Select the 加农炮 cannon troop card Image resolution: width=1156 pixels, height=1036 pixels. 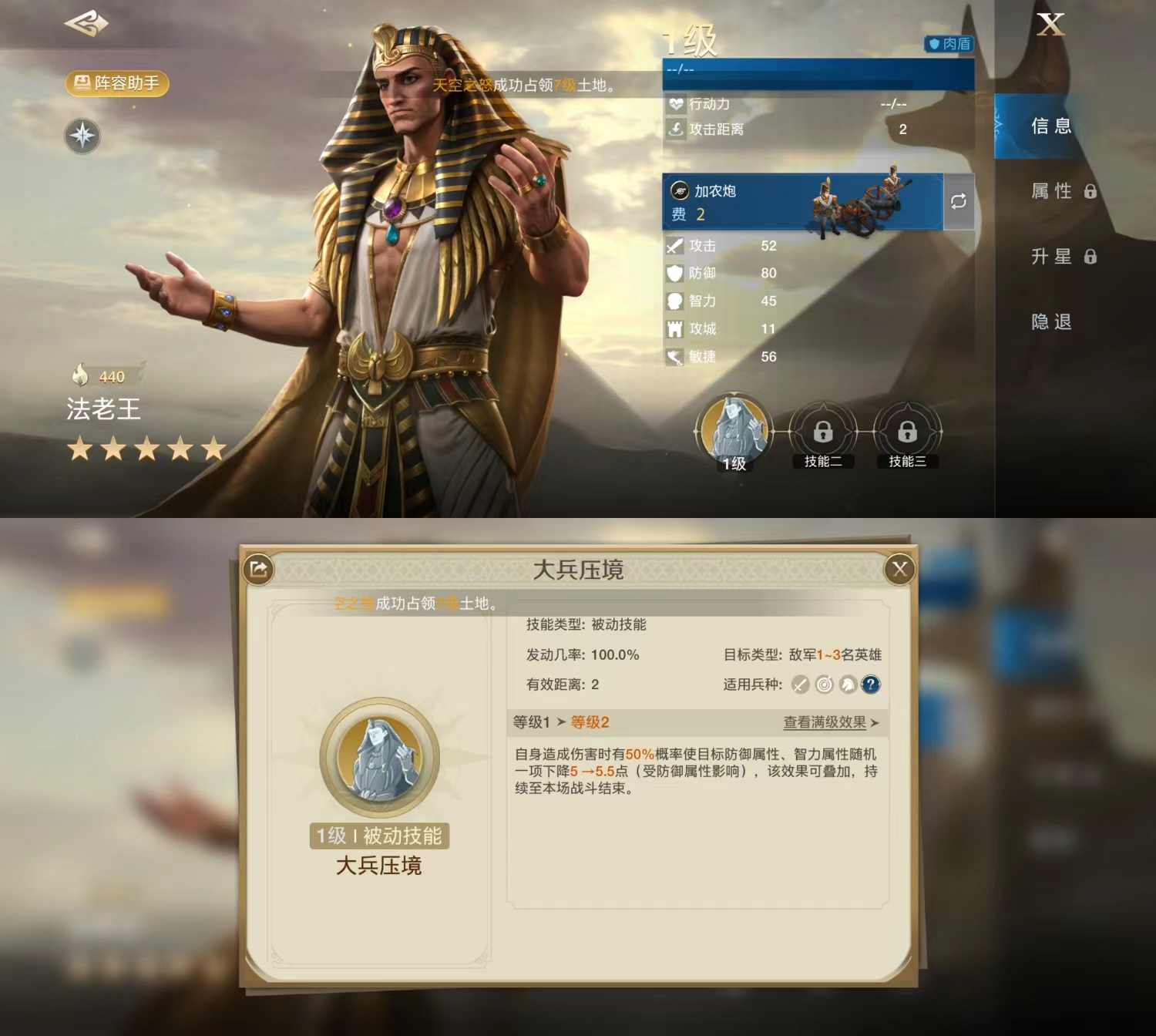point(802,201)
